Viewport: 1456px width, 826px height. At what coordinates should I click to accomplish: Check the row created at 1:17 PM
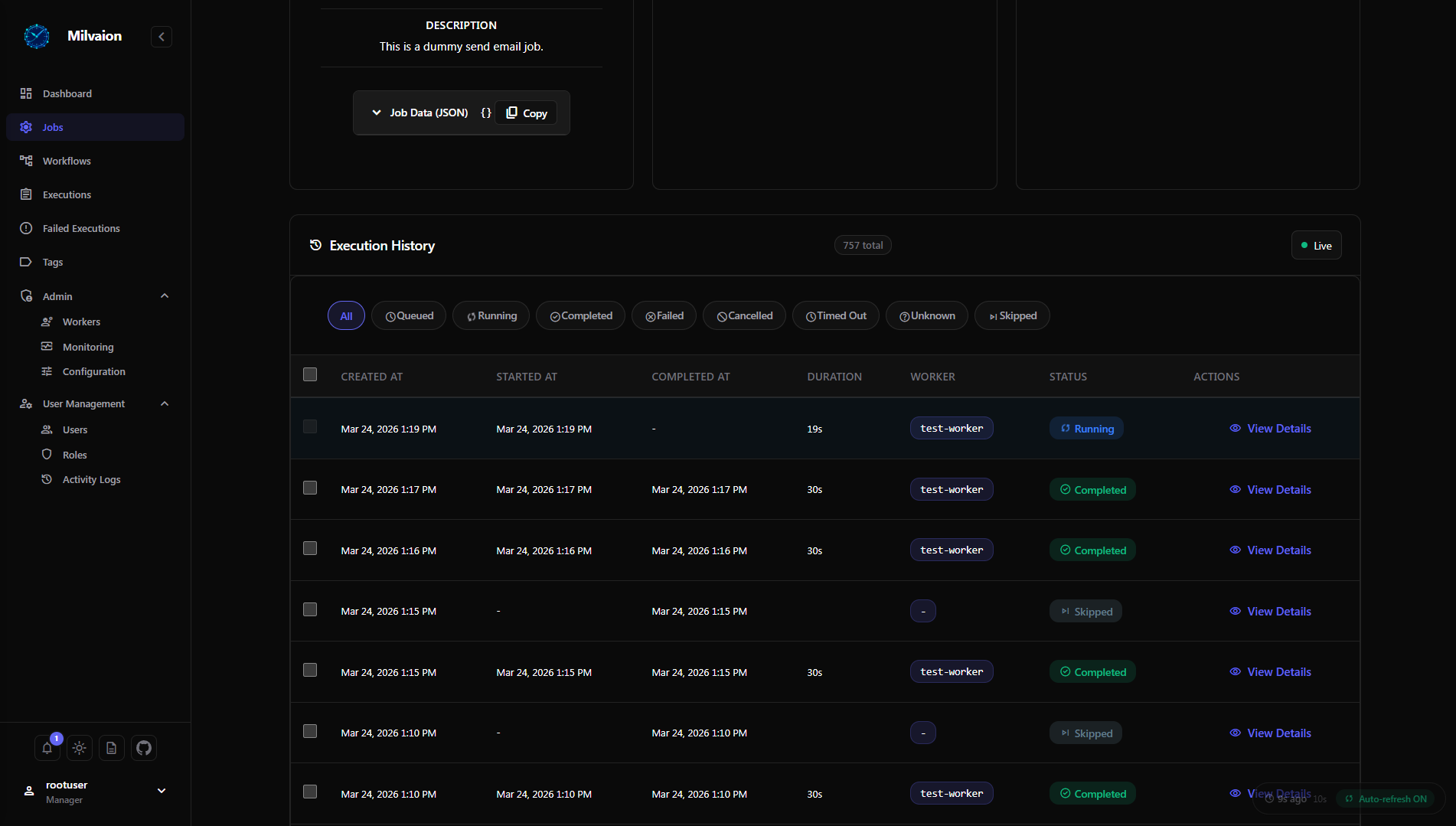click(x=310, y=488)
